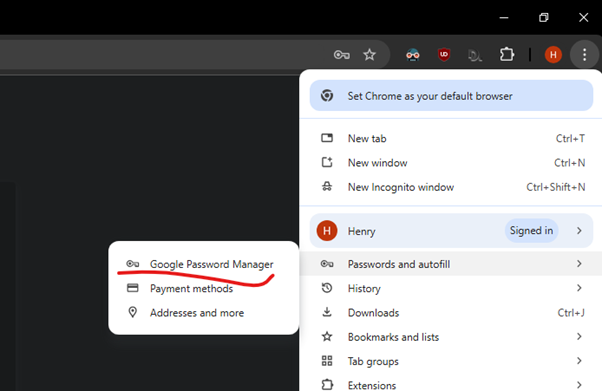Bookmark this page with the star icon

click(x=369, y=55)
